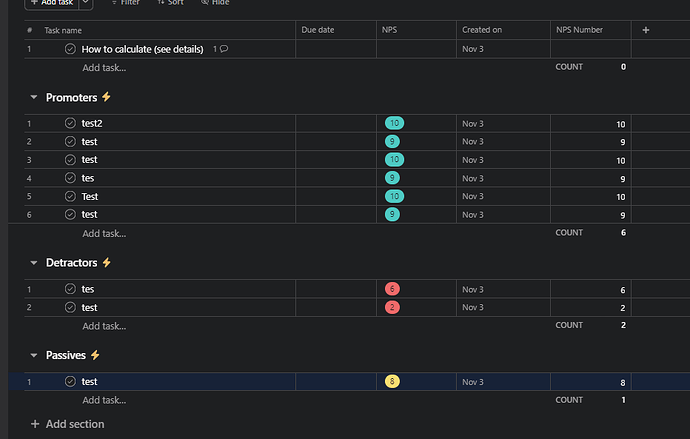
Task: Complete Promoters row 2 task 'test'
Action: point(70,141)
